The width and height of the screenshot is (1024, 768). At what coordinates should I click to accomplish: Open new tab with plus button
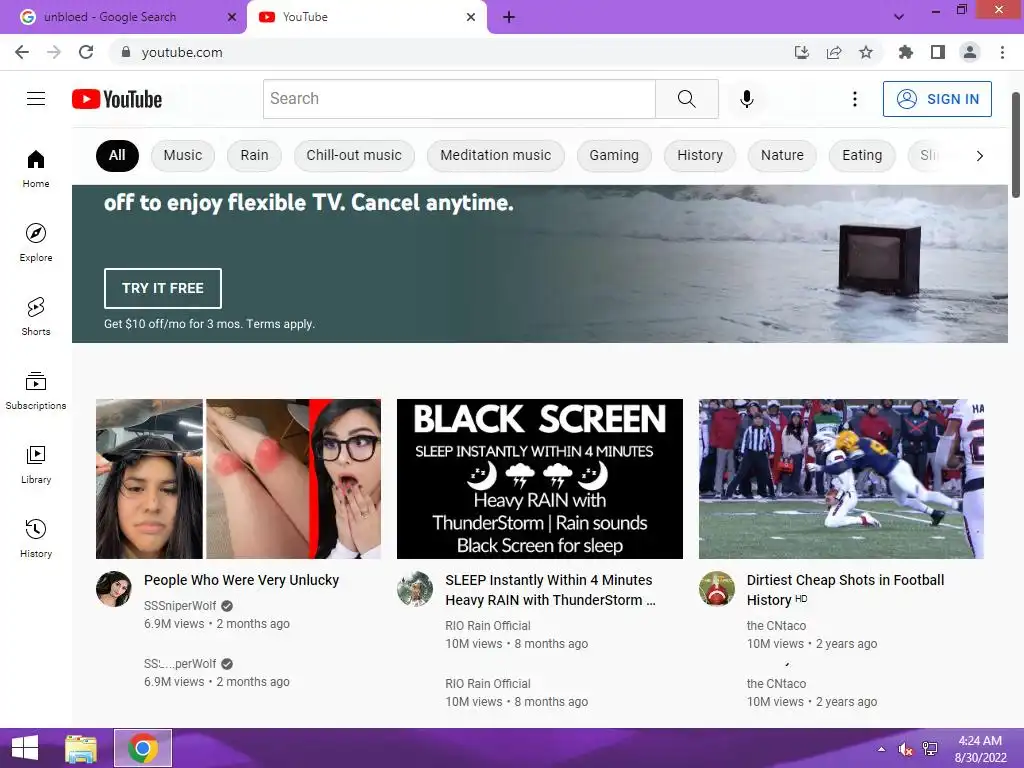click(509, 17)
